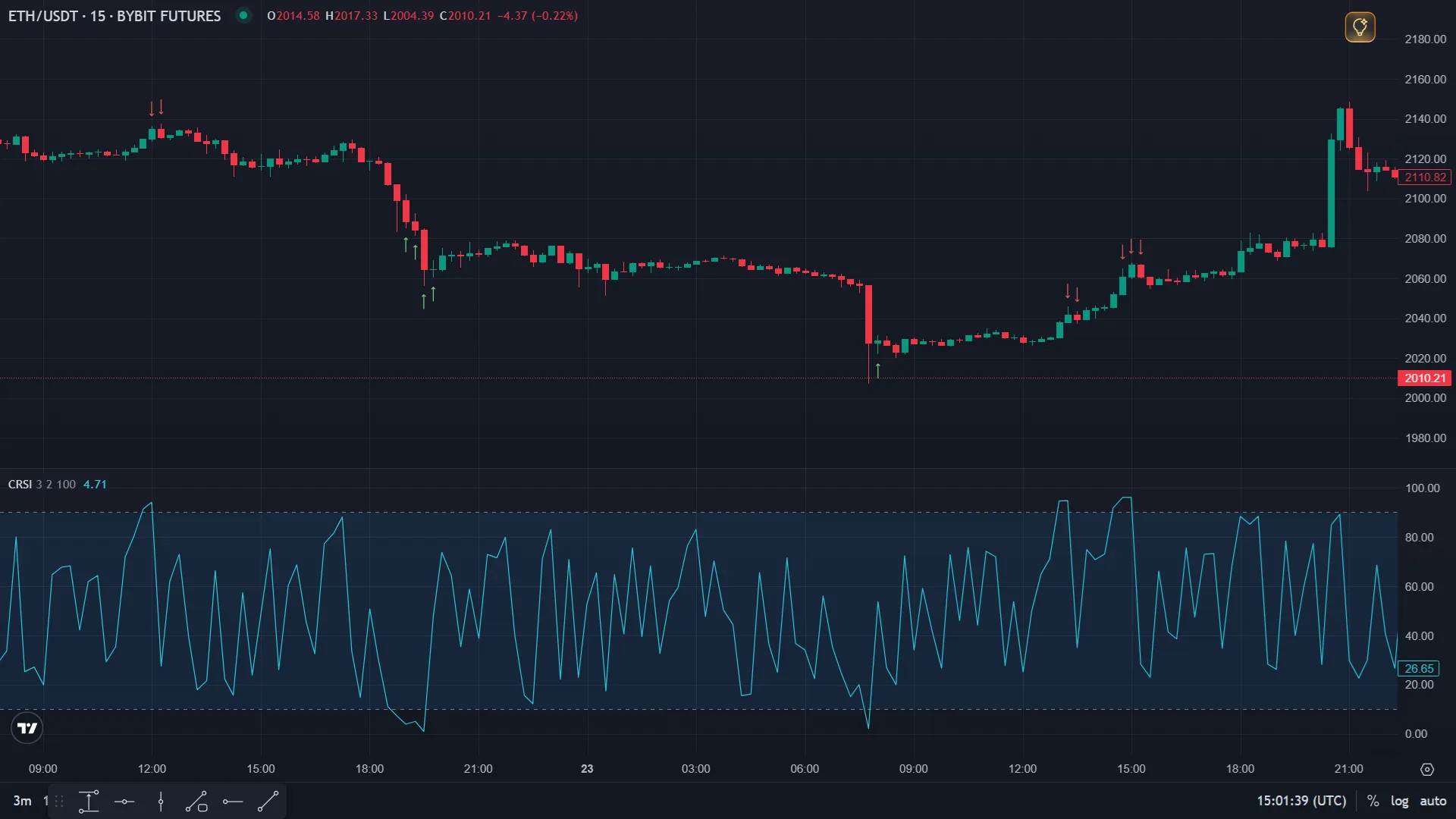Click the ETH/USDT symbol title
Viewport: 1456px width, 819px height.
(x=115, y=16)
